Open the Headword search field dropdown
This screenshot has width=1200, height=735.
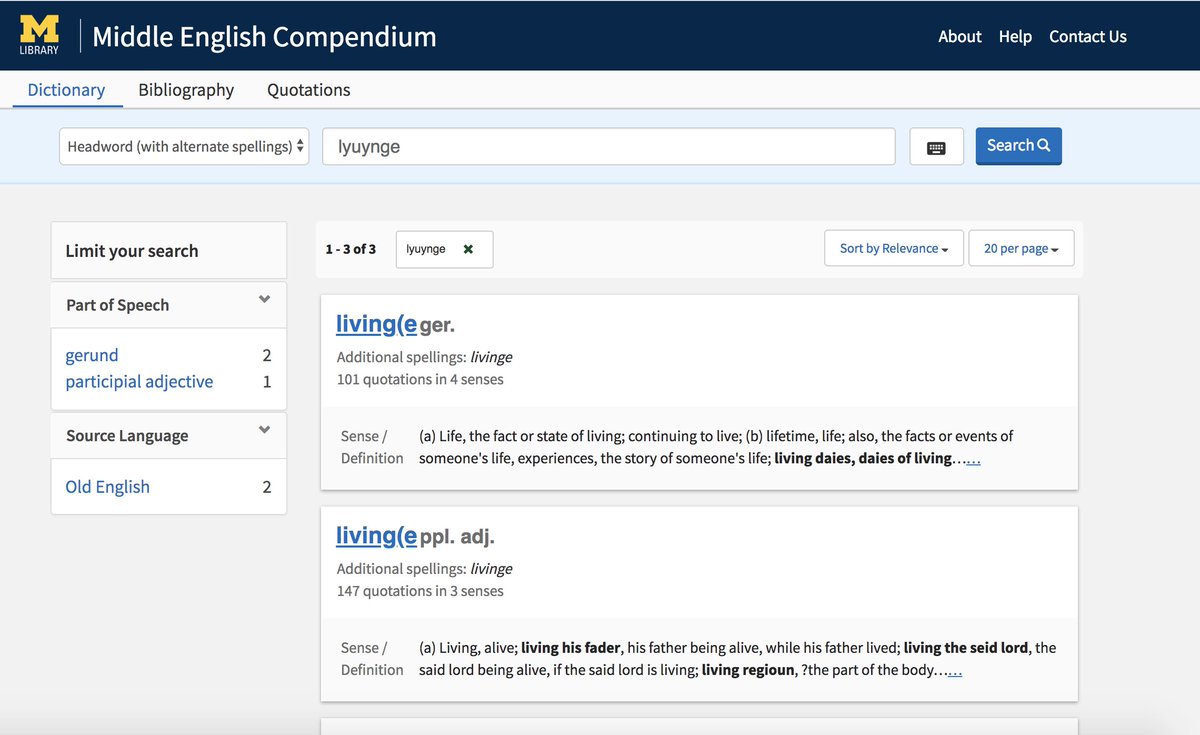pos(184,146)
